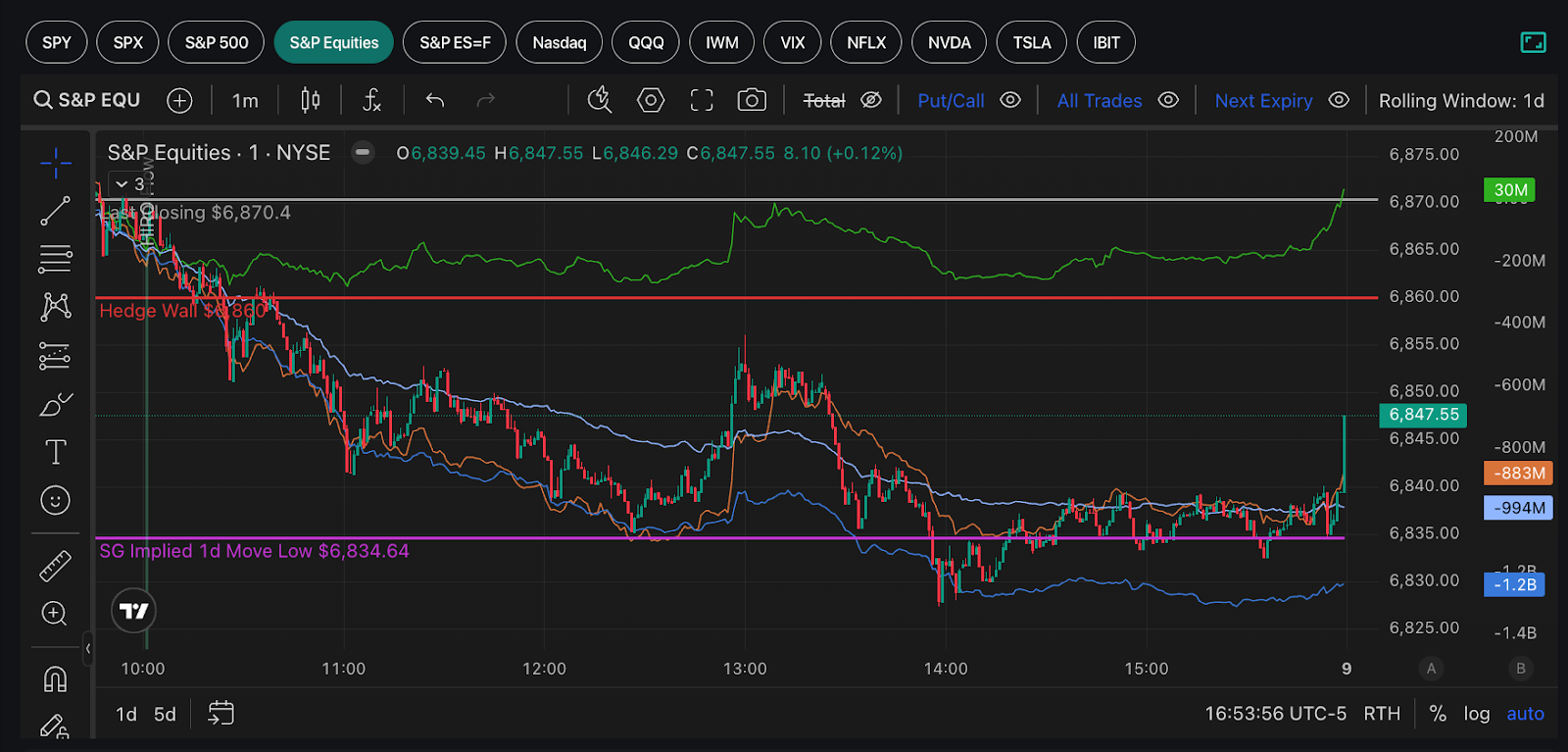Switch to the S&P 500 tab
The height and width of the screenshot is (752, 1568).
[x=217, y=42]
